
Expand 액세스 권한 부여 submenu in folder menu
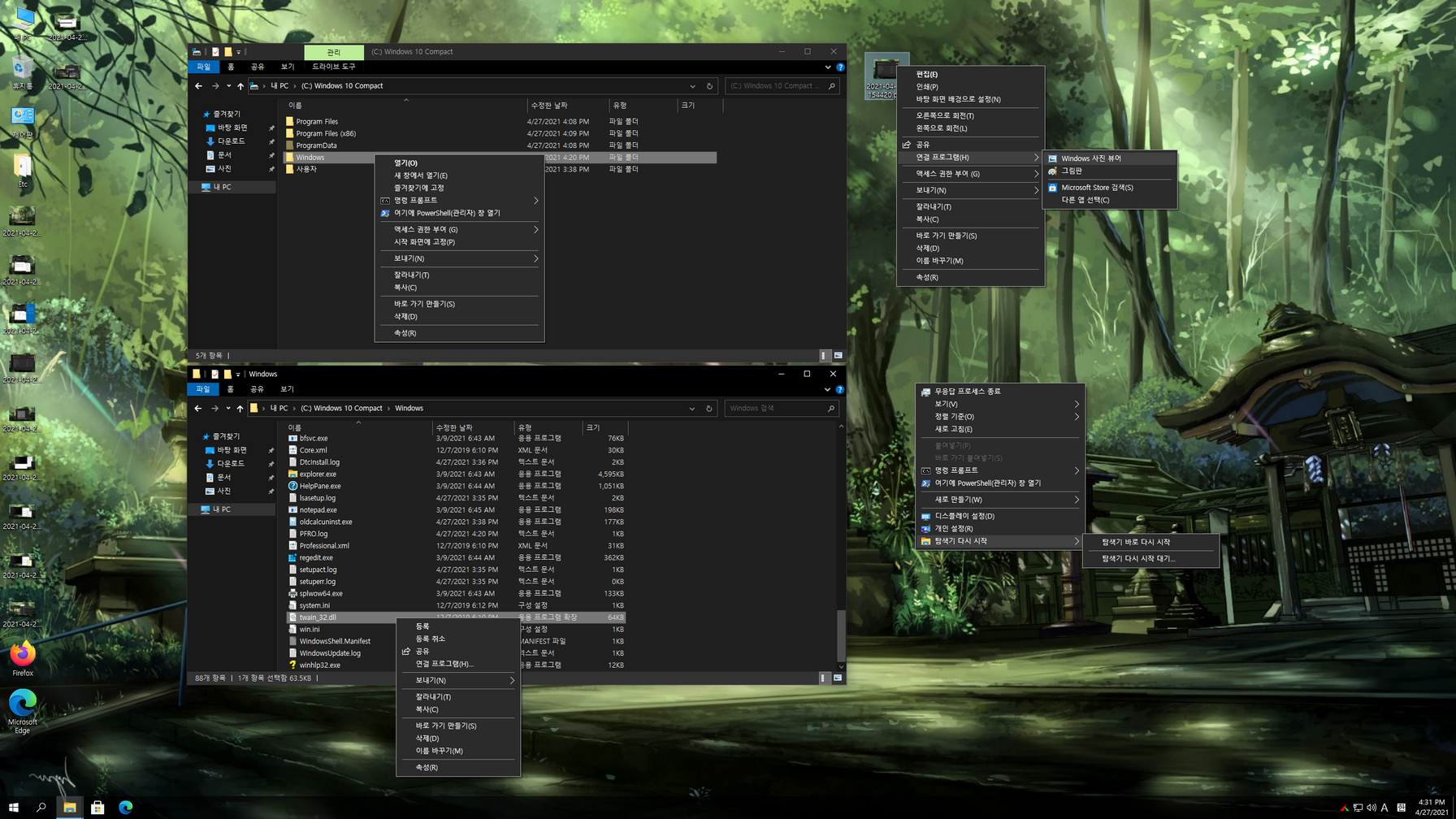tap(459, 230)
